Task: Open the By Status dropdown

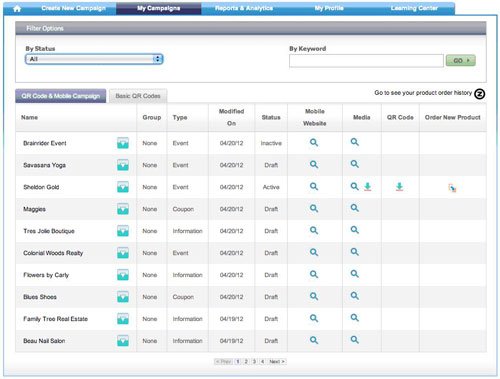Action: click(94, 59)
